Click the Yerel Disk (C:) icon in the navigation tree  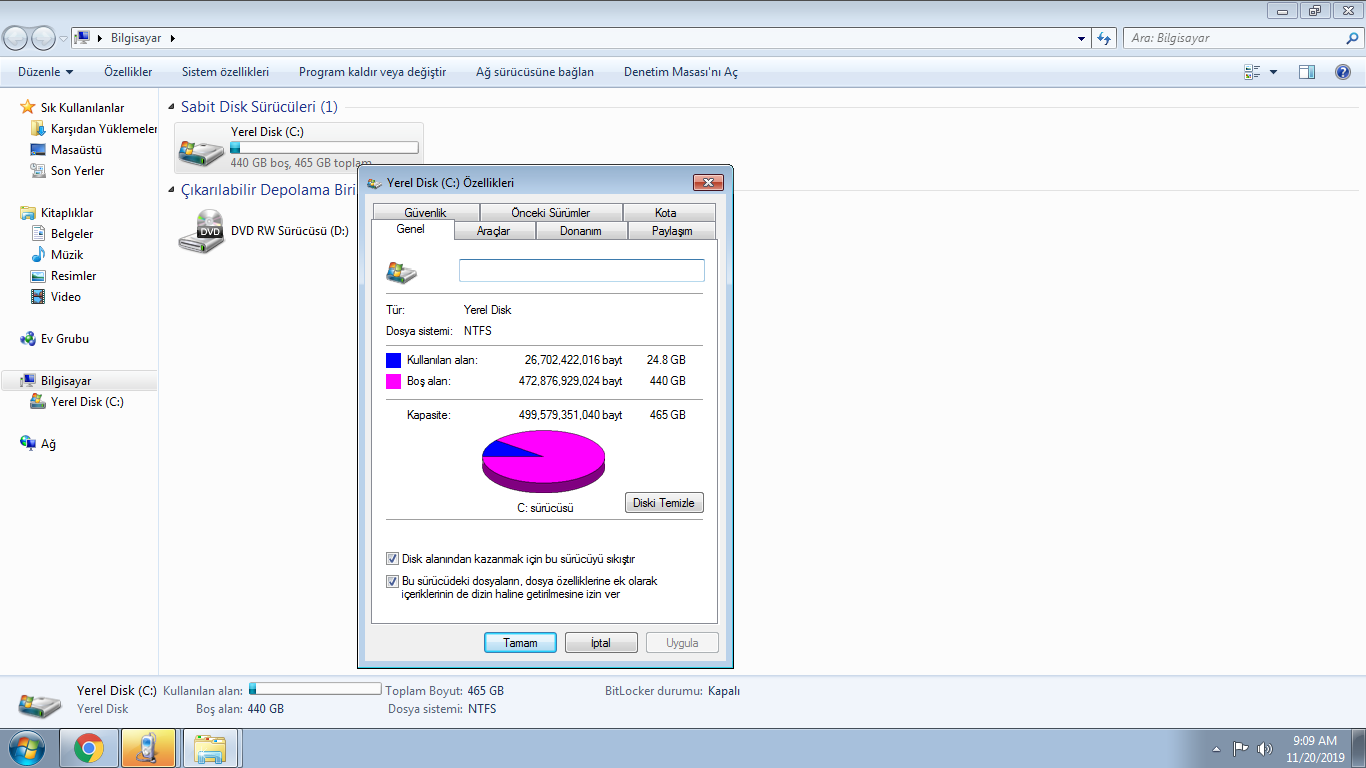point(38,402)
